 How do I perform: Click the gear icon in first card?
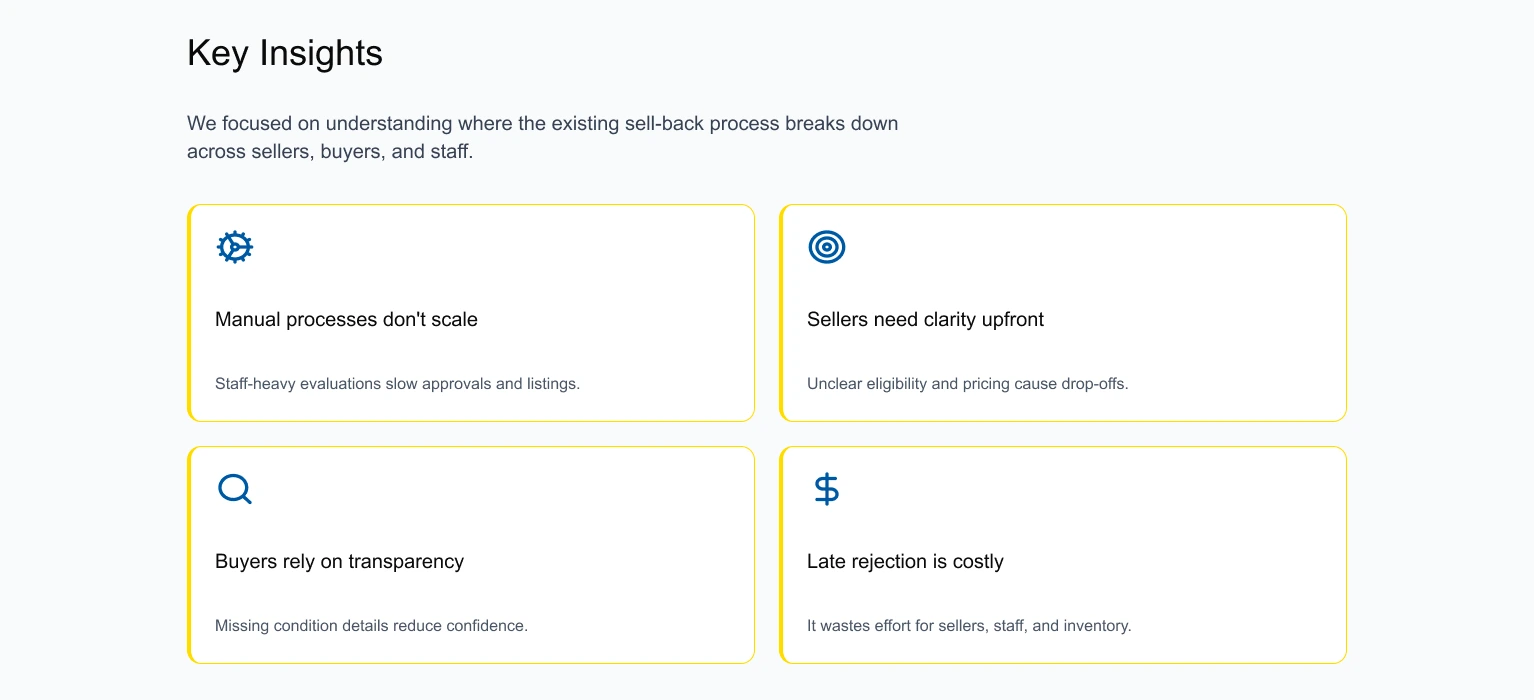(x=235, y=247)
